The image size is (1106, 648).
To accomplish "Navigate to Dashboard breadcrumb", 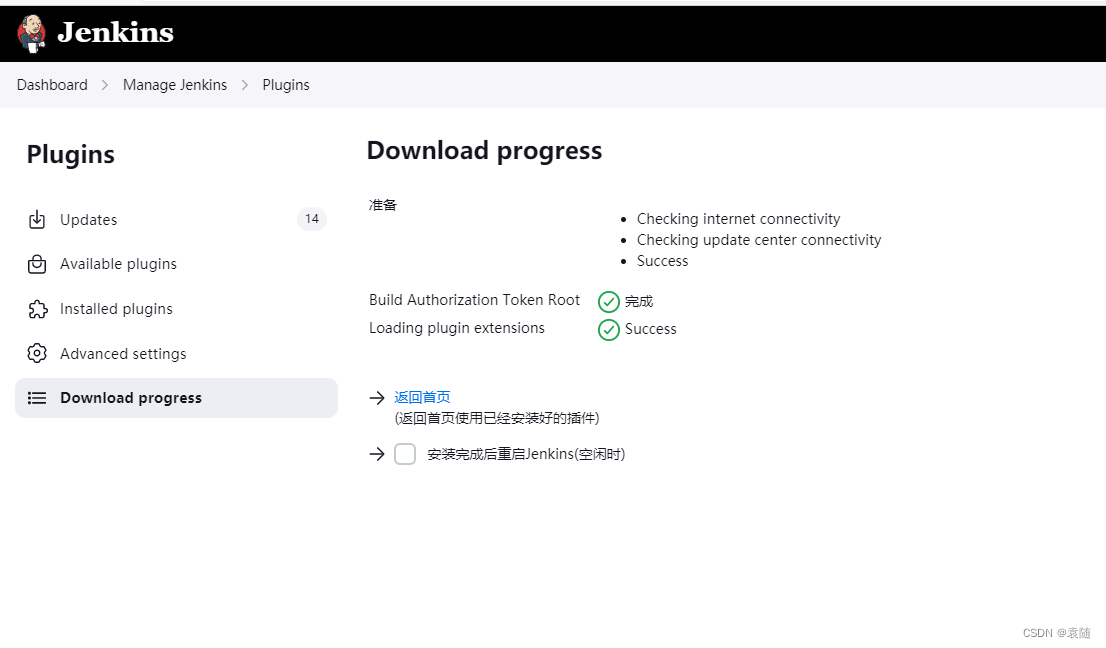I will pyautogui.click(x=52, y=85).
